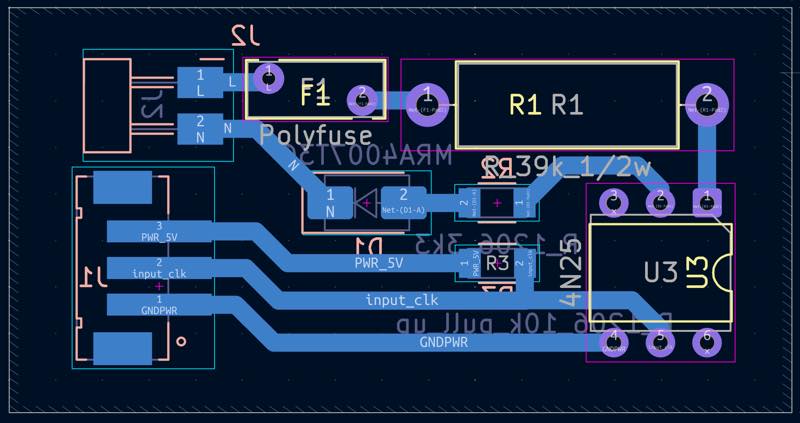
Task: Click D1 pad 1 labeled N
Action: pyautogui.click(x=331, y=203)
